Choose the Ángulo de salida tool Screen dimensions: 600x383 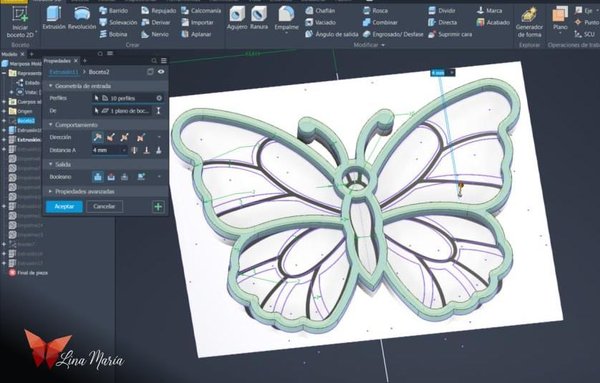331,34
